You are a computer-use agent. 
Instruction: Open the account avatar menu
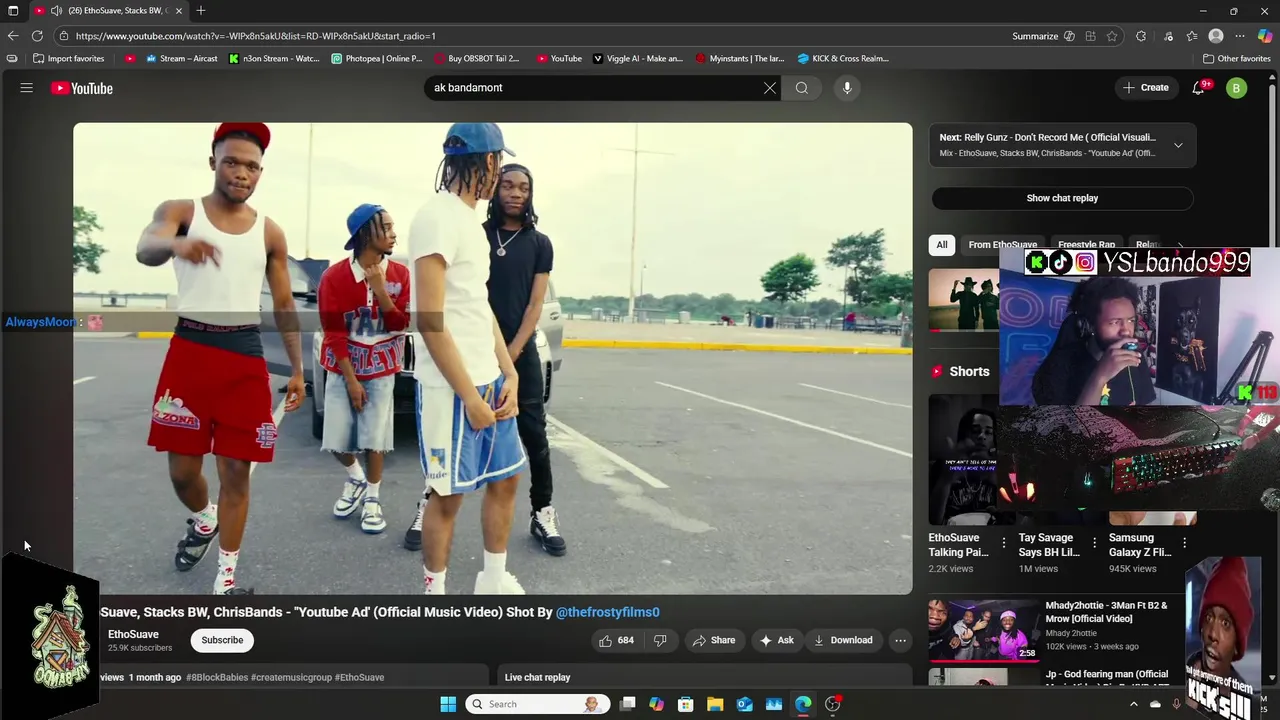click(x=1237, y=88)
